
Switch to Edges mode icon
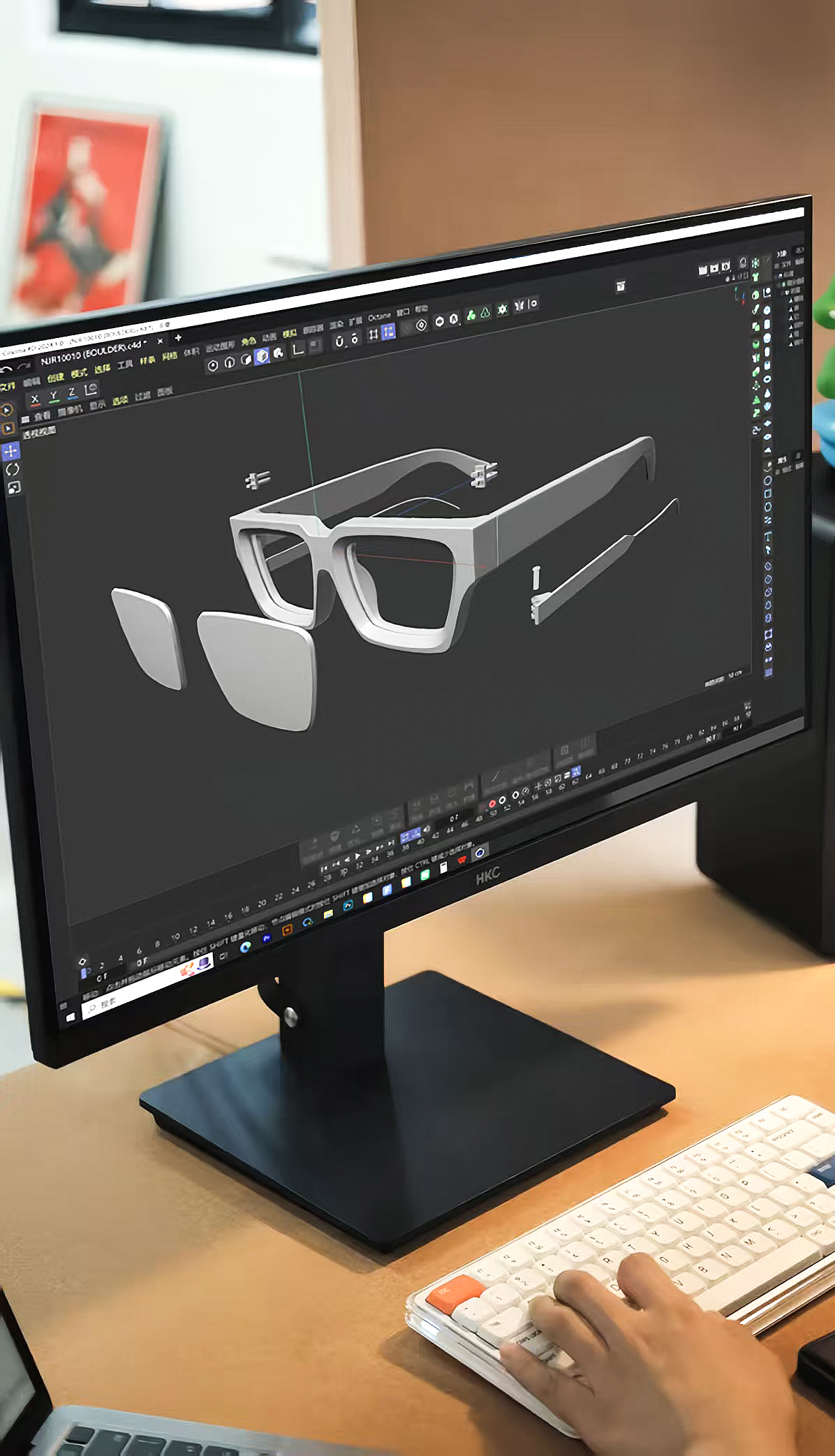230,362
